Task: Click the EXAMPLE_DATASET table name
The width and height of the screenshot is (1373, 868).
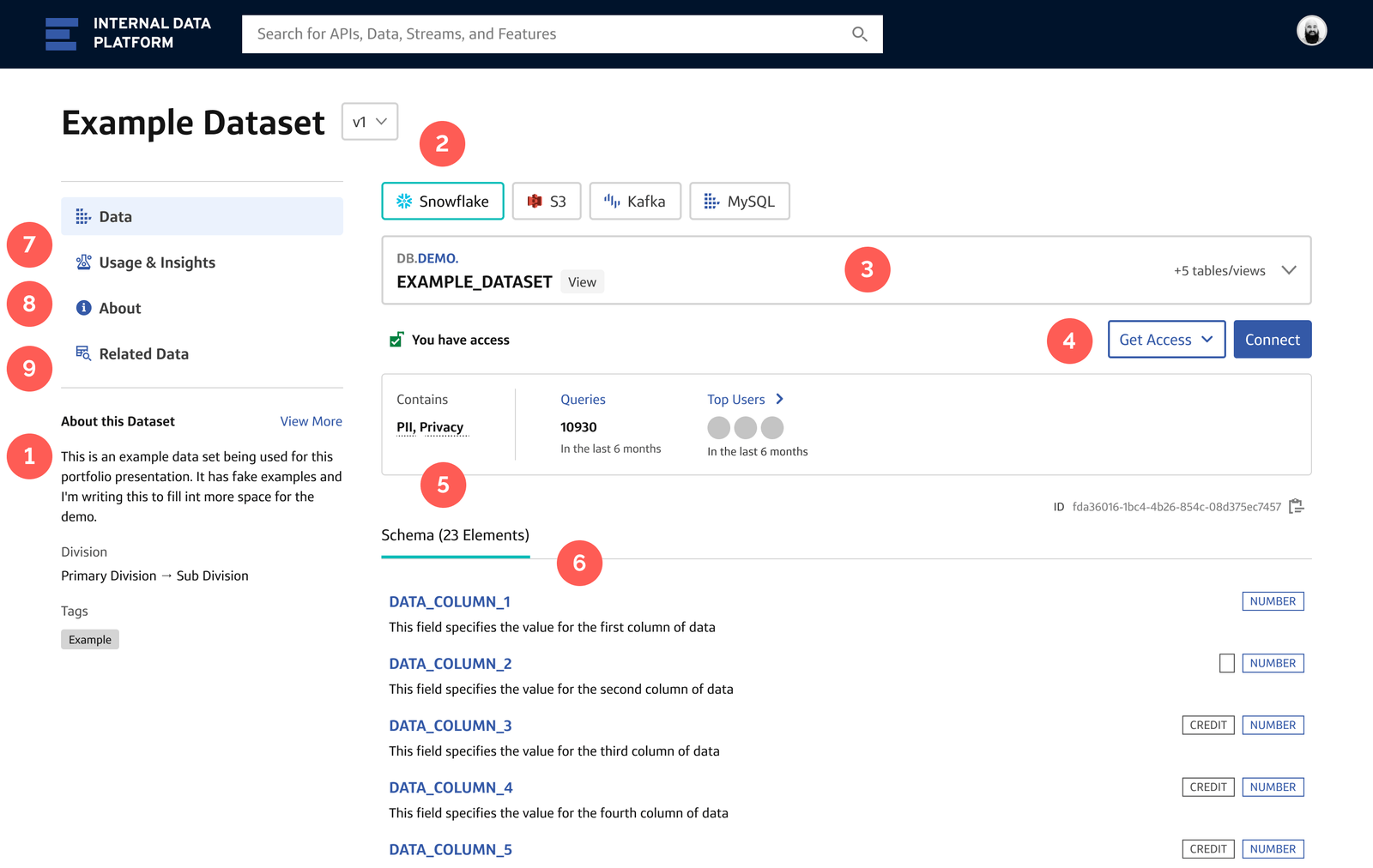Action: point(475,282)
